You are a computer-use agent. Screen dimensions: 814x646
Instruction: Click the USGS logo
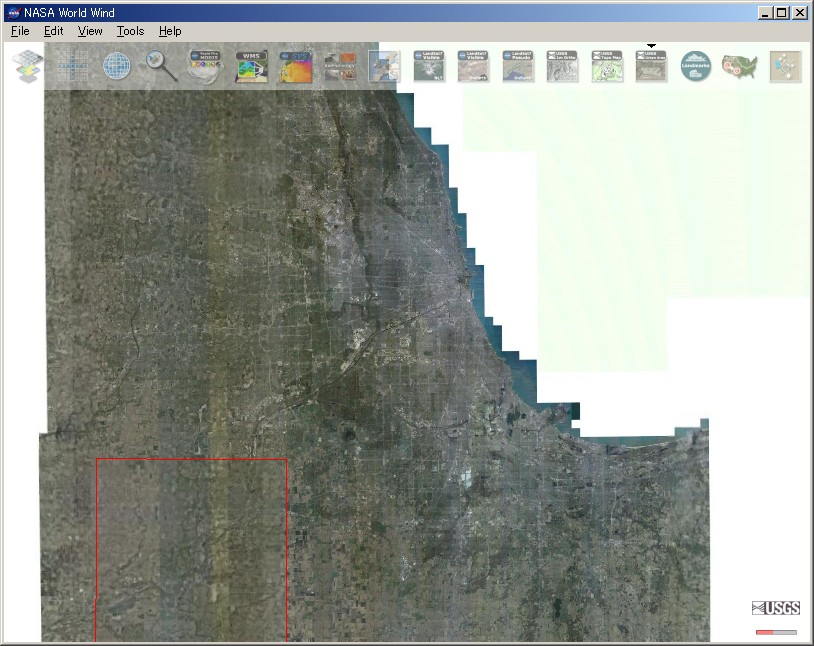[774, 608]
